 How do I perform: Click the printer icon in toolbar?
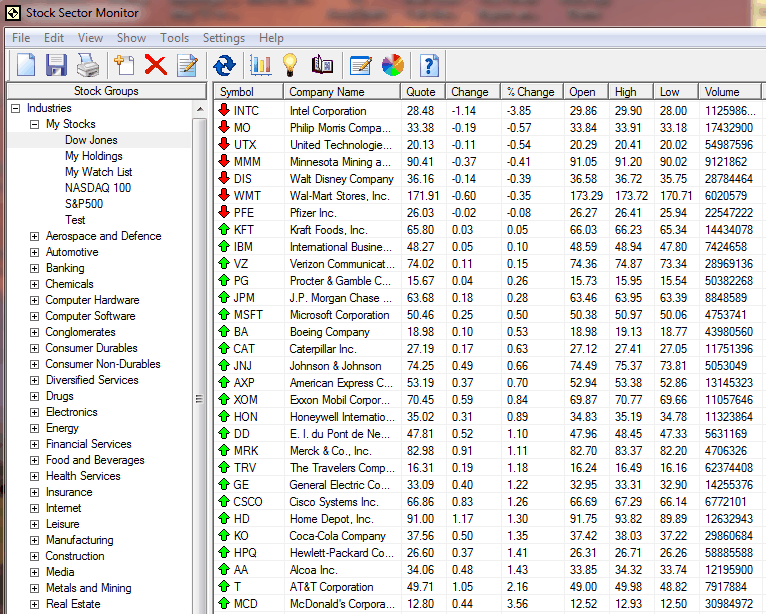(x=88, y=66)
